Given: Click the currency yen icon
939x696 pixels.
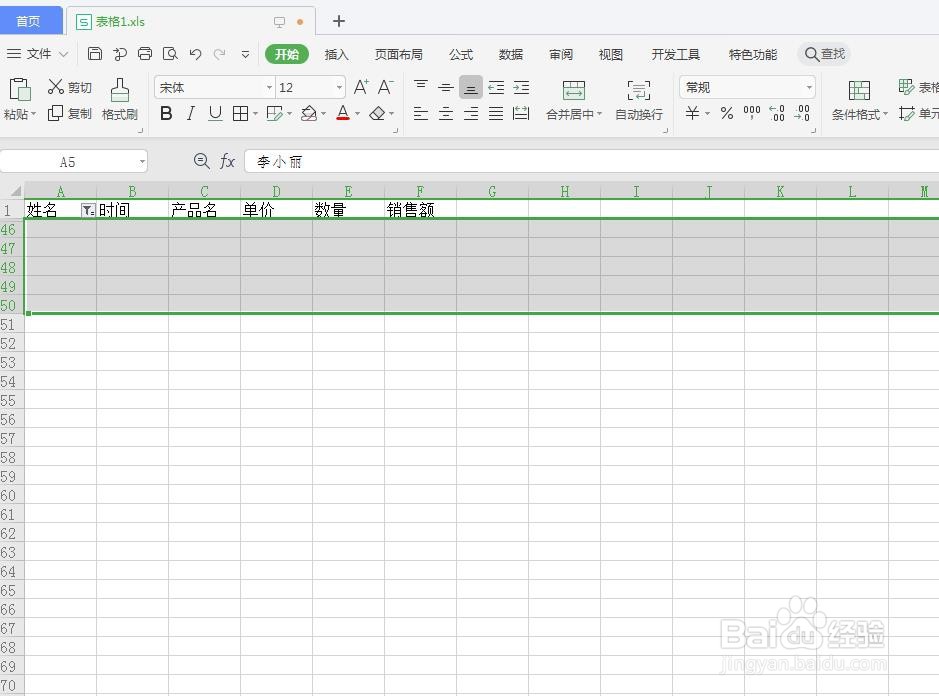Looking at the screenshot, I should (x=692, y=113).
